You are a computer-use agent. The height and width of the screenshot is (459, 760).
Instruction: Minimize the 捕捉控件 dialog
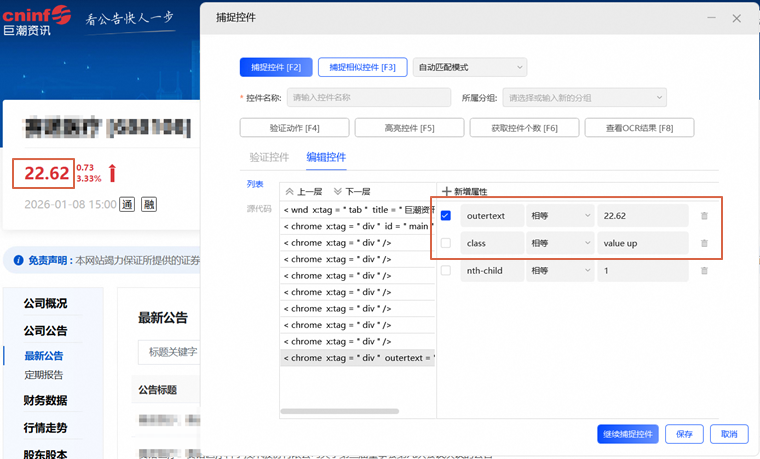[x=712, y=18]
